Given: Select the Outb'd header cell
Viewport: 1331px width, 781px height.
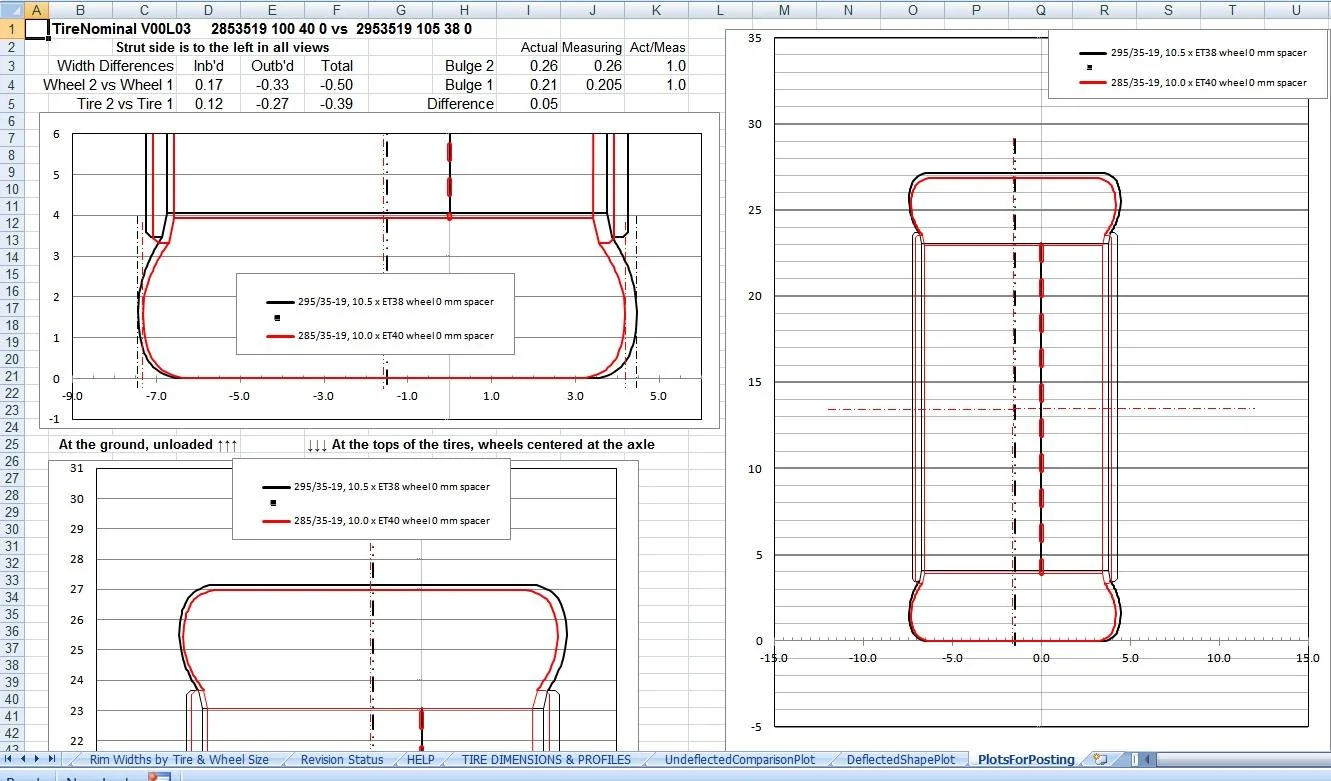Looking at the screenshot, I should click(x=272, y=66).
